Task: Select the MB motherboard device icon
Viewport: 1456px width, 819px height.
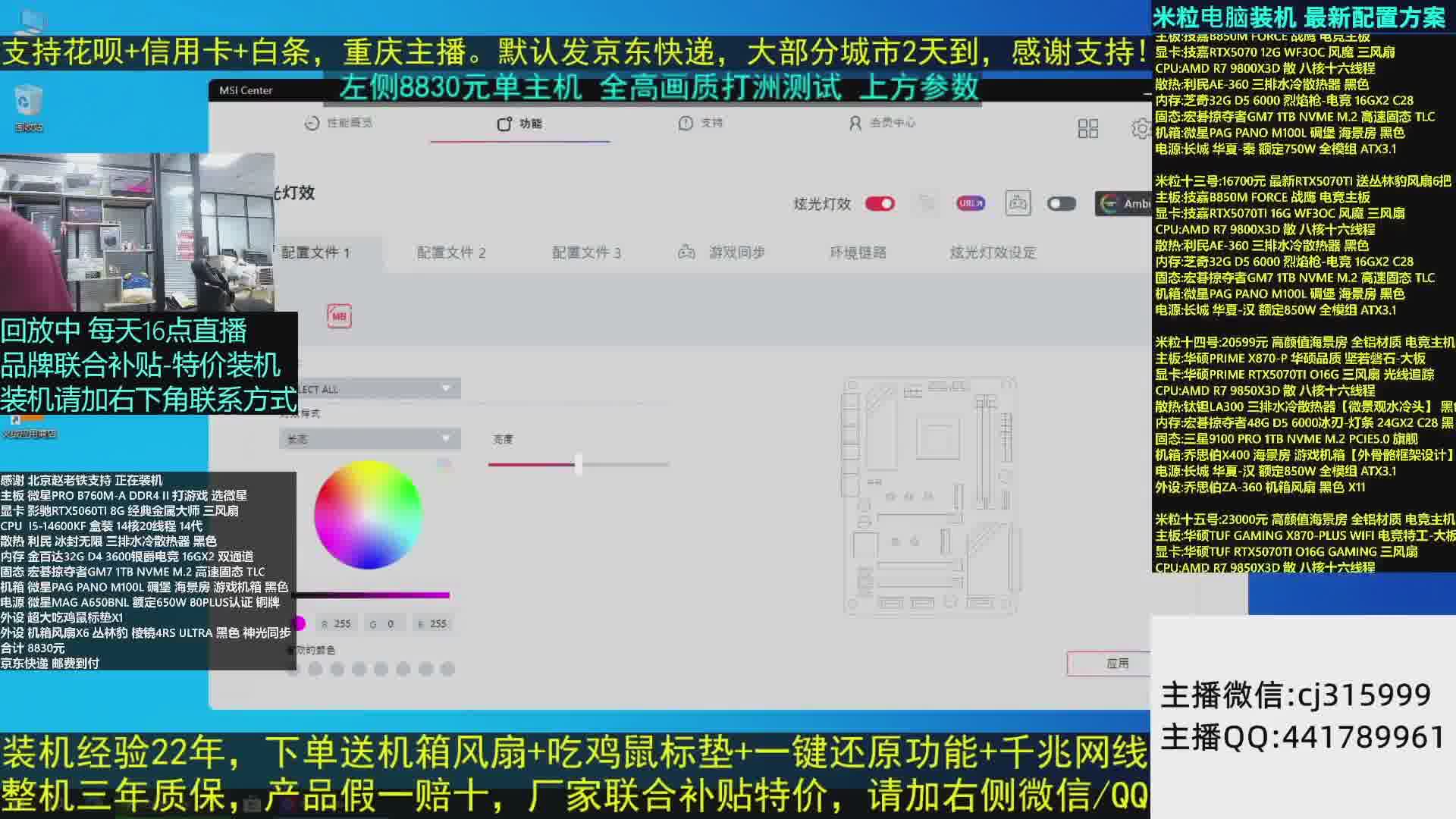Action: (339, 316)
